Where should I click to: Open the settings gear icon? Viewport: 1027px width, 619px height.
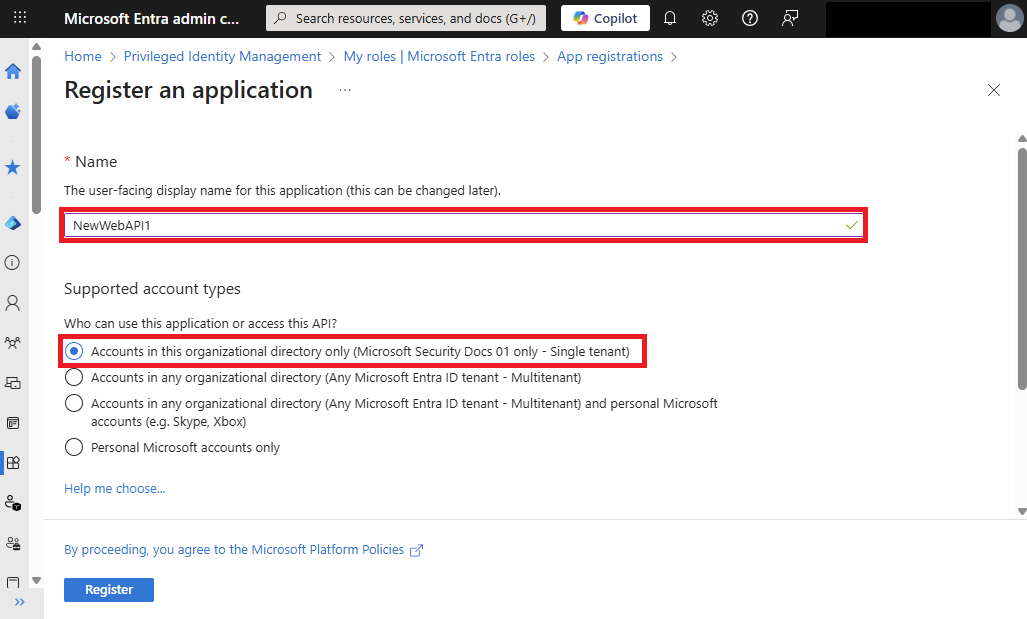point(709,18)
